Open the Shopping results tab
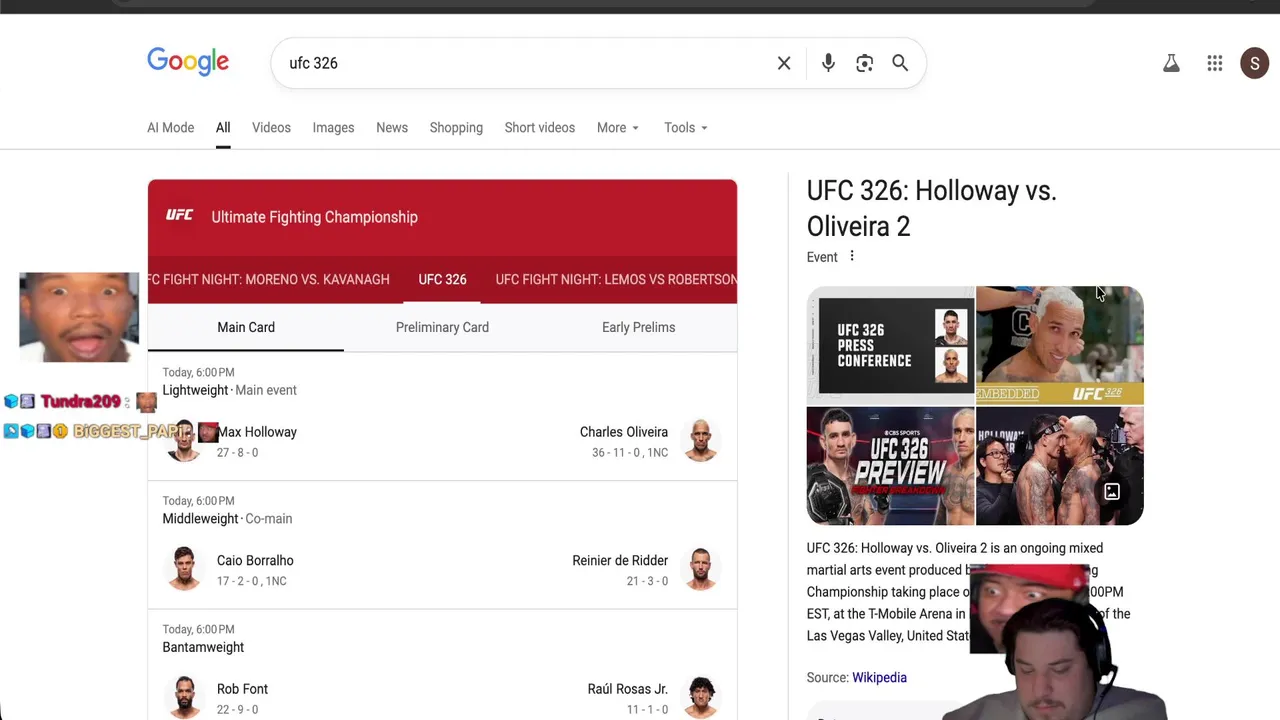The height and width of the screenshot is (720, 1280). [456, 128]
